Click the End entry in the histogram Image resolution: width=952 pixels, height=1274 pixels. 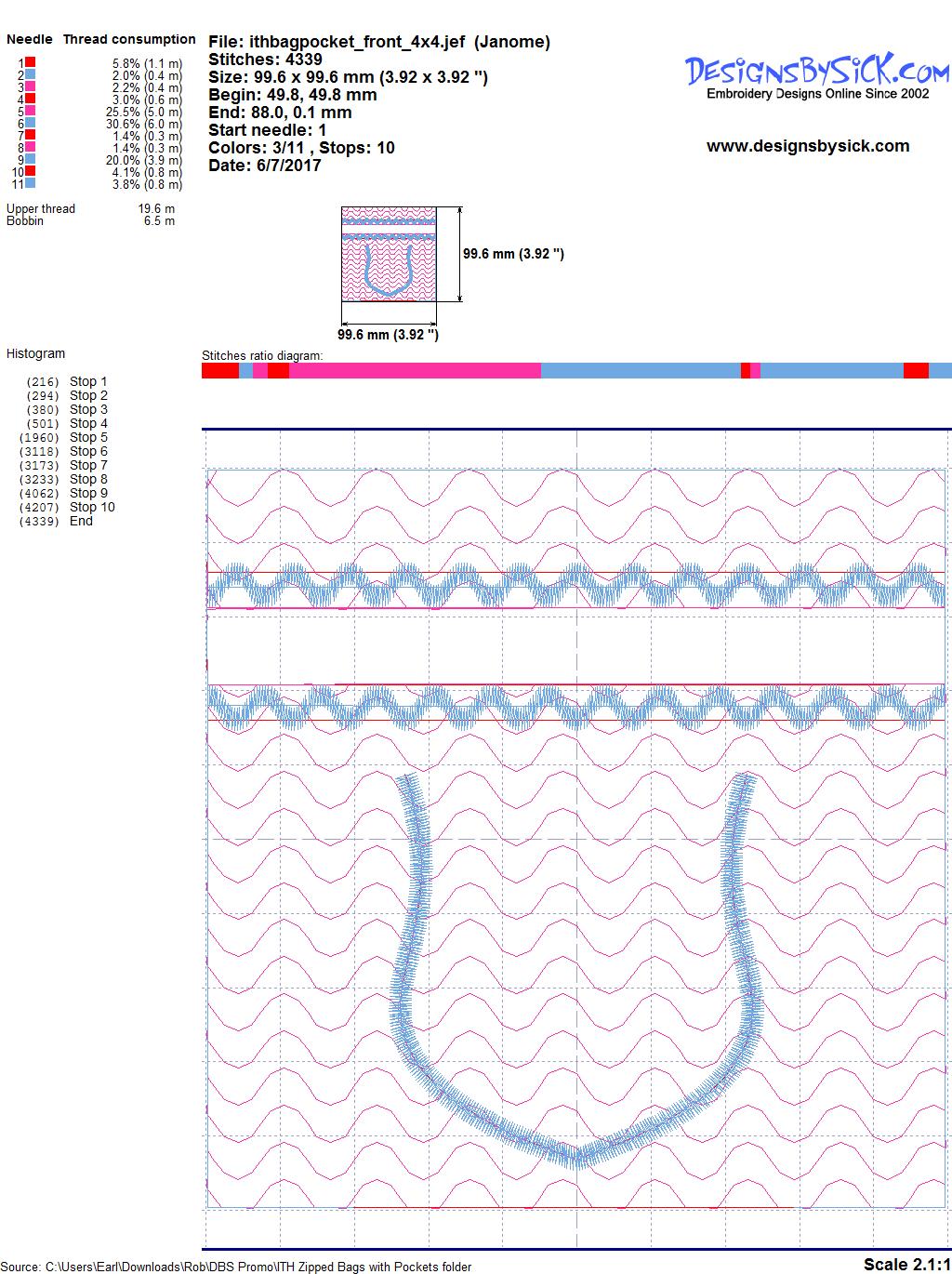coord(81,521)
